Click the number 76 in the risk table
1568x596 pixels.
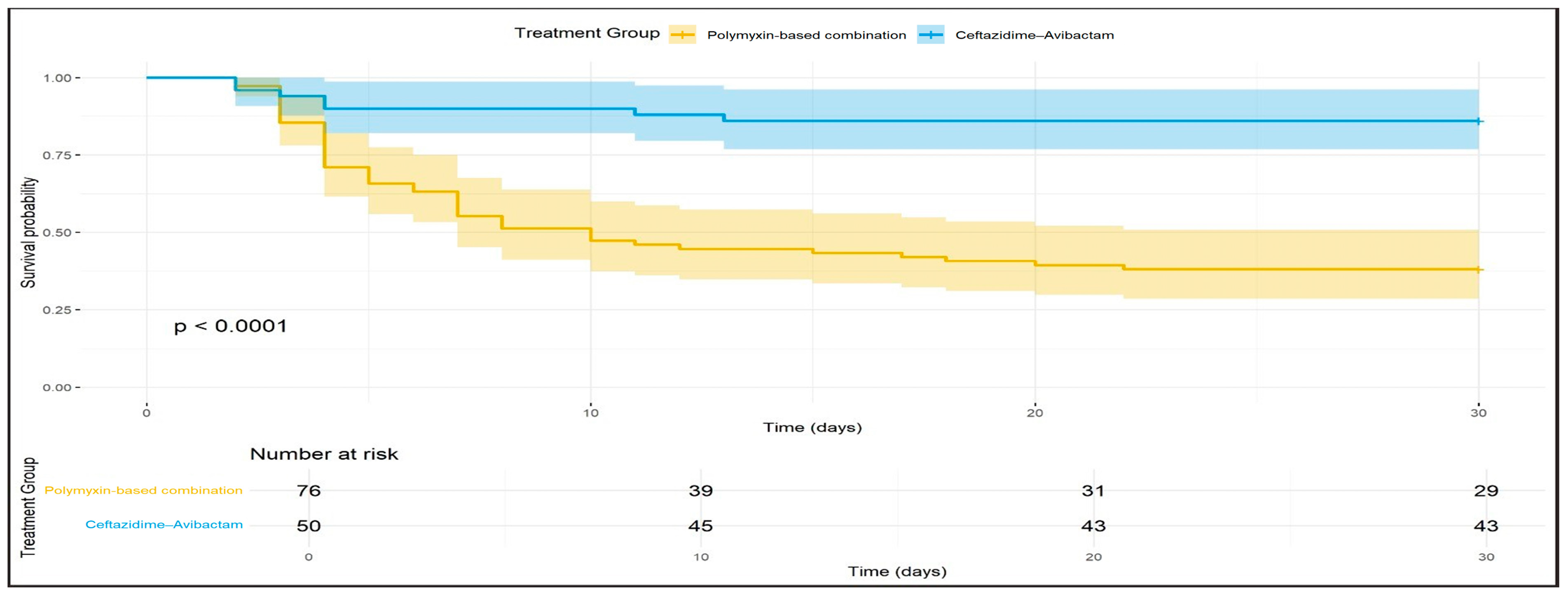coord(309,491)
